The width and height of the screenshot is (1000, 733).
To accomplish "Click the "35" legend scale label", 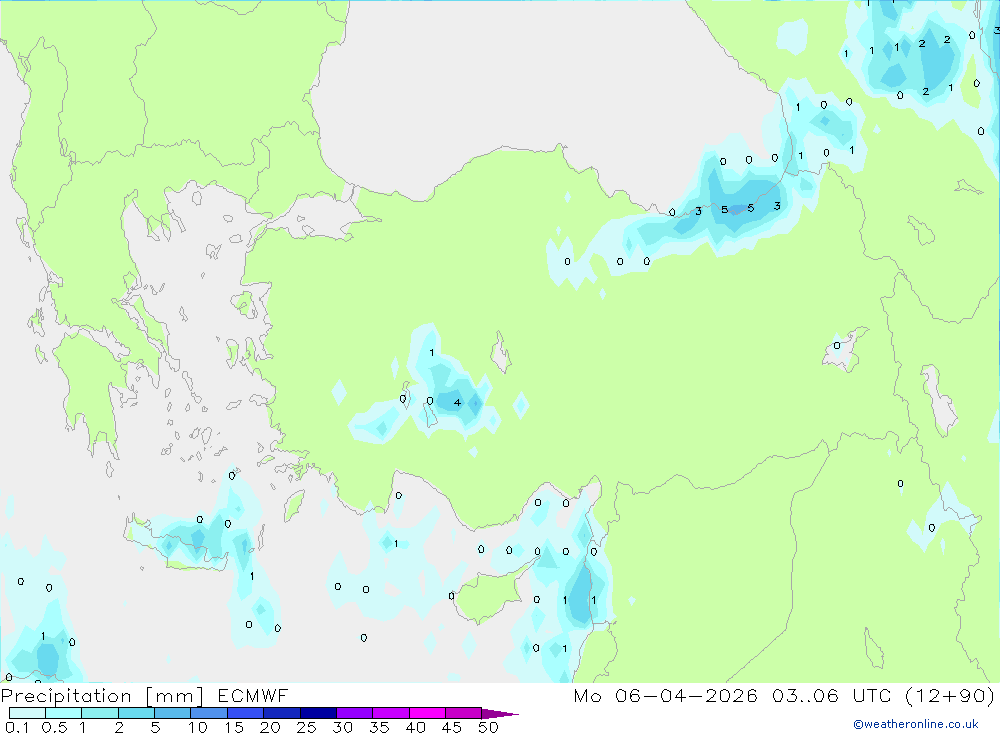I will [379, 727].
